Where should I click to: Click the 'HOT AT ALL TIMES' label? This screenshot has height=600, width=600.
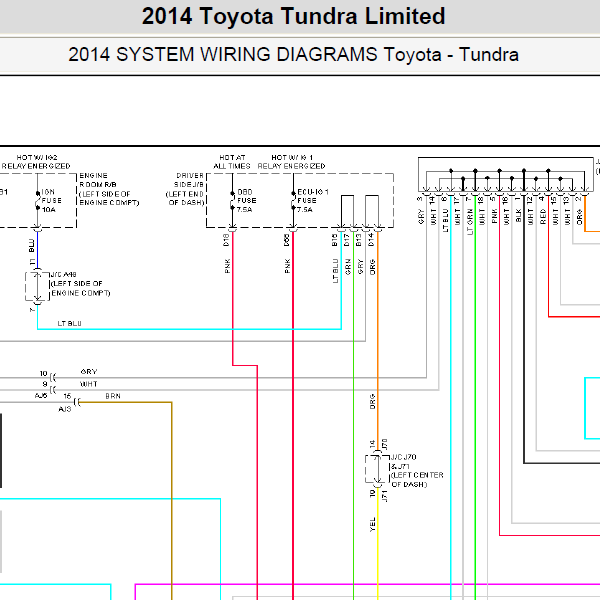tap(232, 162)
